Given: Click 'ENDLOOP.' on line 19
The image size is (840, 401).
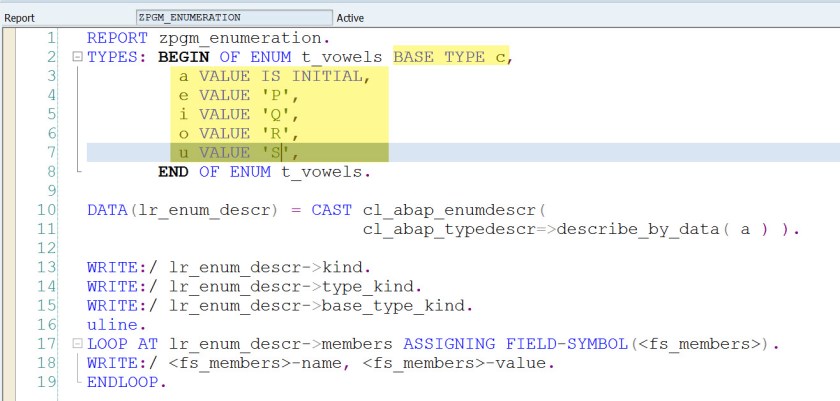Looking at the screenshot, I should [x=127, y=382].
